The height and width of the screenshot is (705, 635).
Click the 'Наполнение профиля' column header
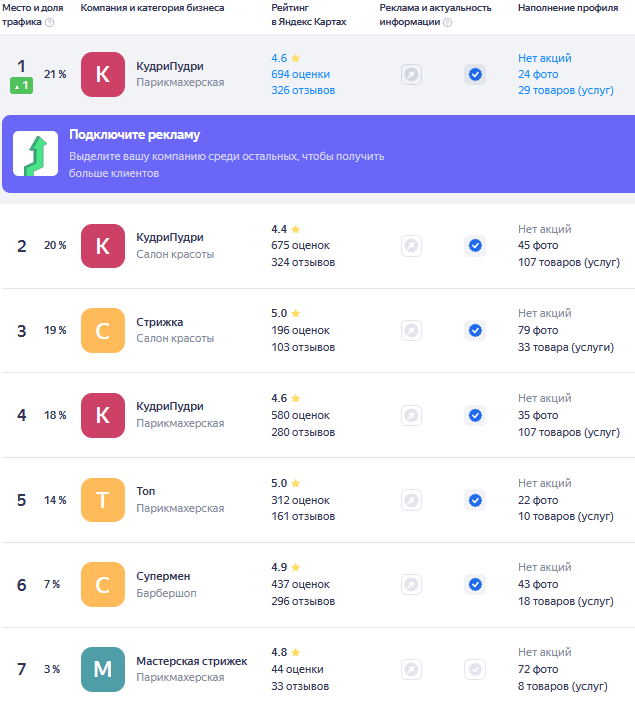(x=568, y=8)
